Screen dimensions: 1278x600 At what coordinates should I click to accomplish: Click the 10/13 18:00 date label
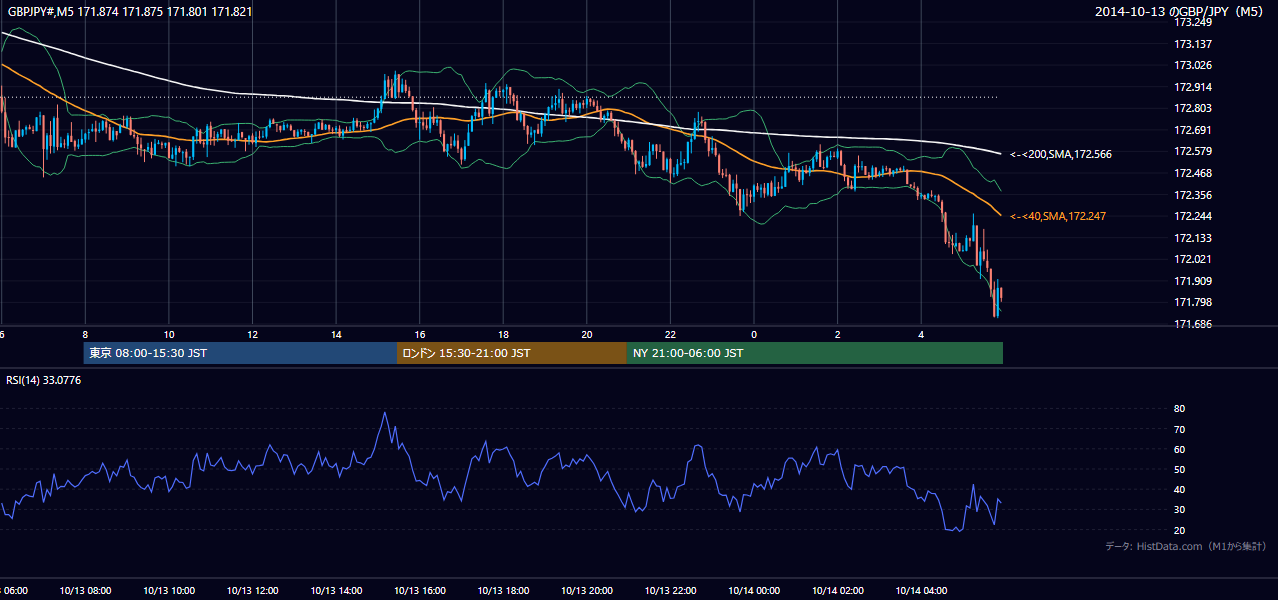(503, 590)
